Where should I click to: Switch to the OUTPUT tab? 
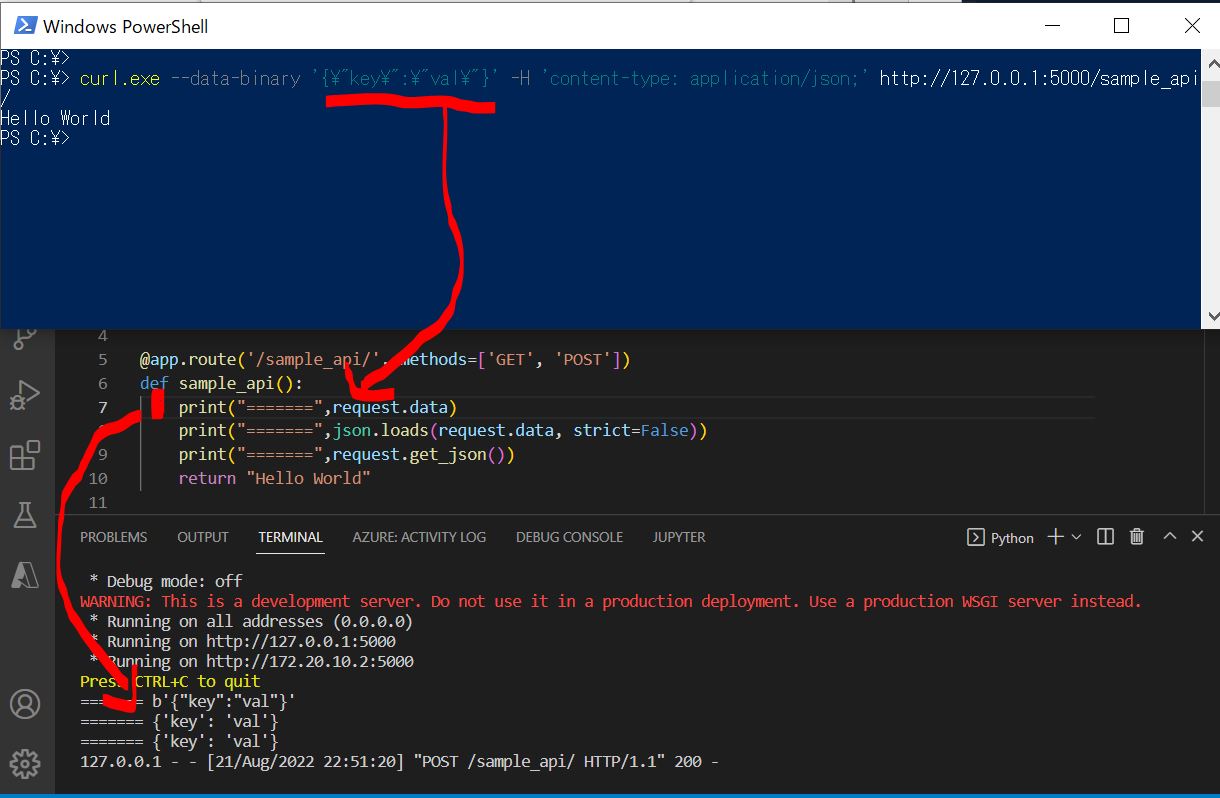[203, 537]
